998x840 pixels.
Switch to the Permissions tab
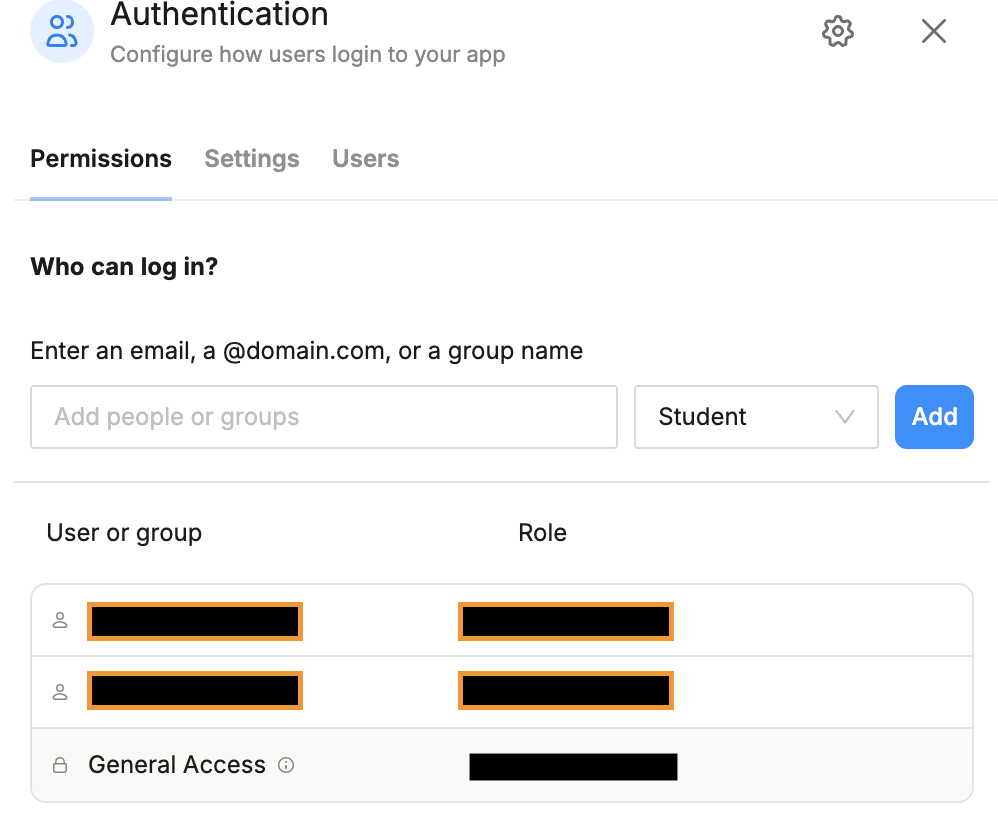[x=101, y=159]
